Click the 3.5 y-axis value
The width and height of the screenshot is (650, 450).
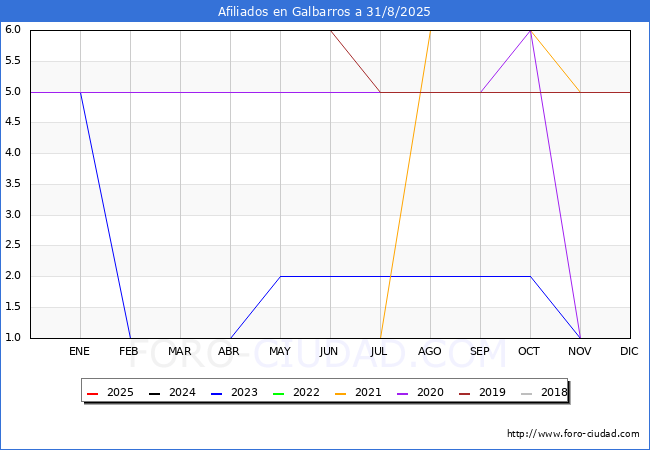13,184
